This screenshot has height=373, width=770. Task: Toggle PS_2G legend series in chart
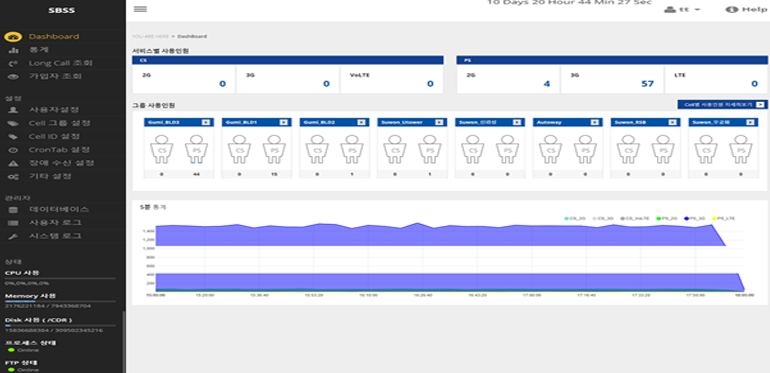(x=667, y=218)
